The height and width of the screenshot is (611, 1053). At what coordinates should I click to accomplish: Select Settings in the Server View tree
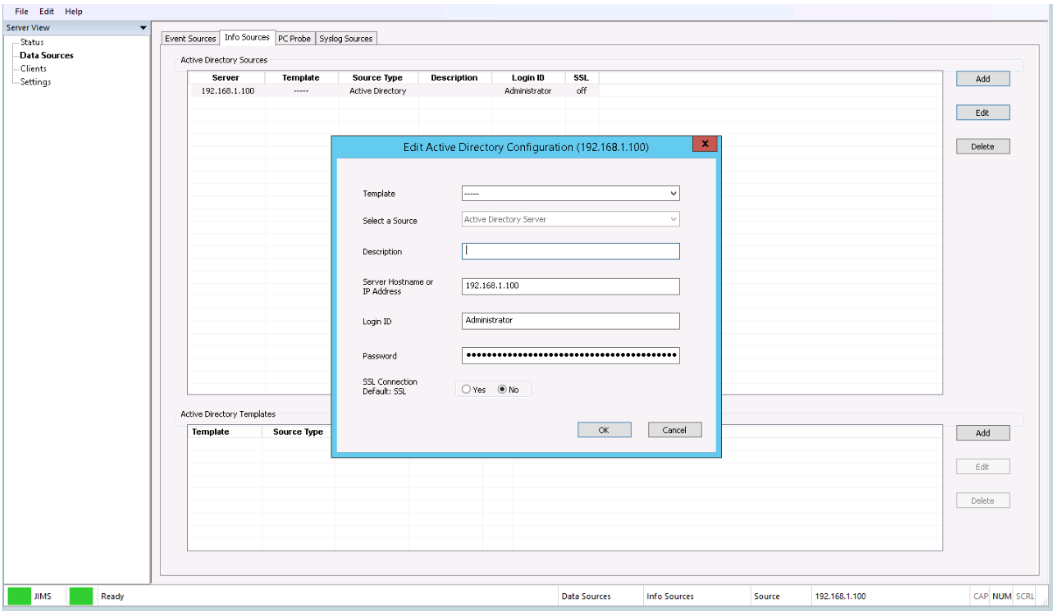(x=36, y=82)
